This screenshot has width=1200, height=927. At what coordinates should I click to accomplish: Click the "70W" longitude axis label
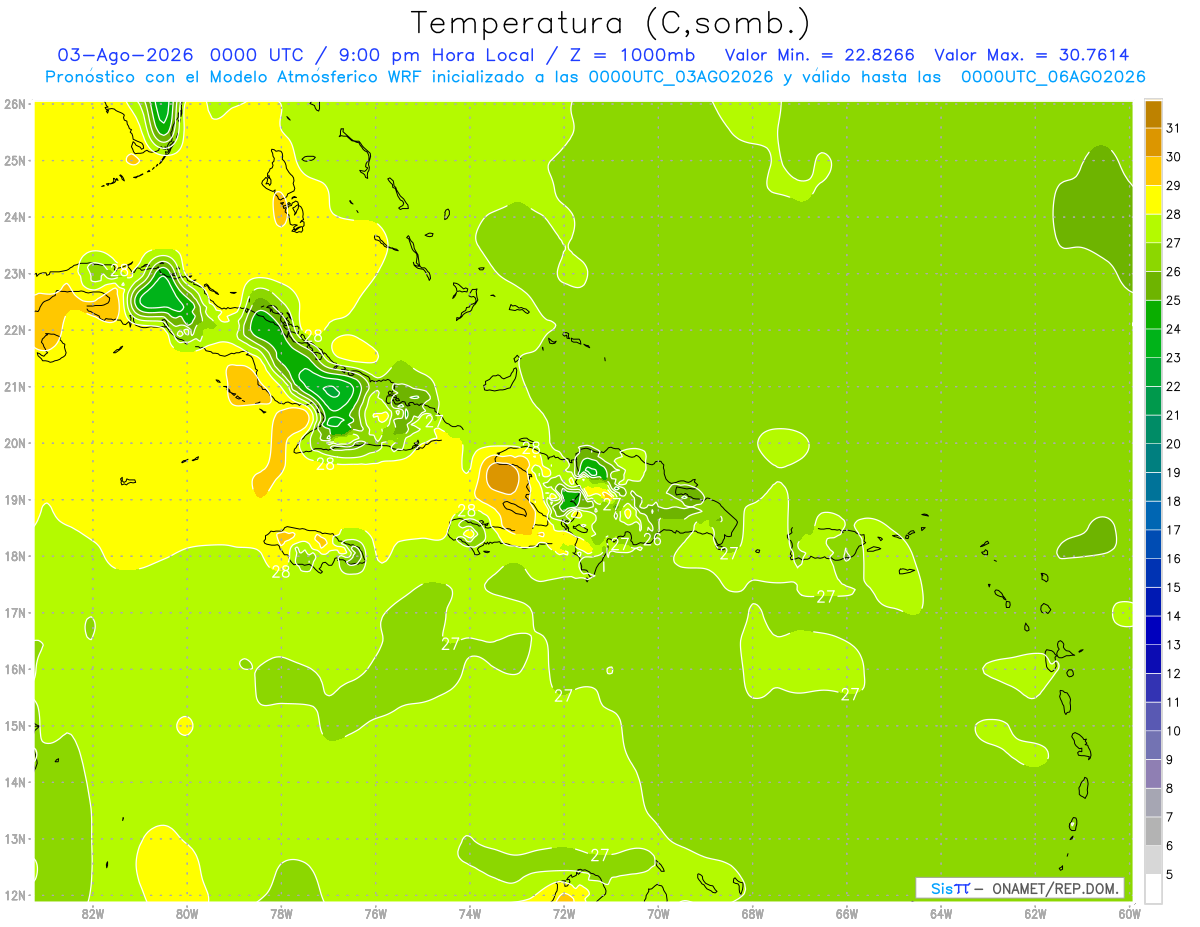click(658, 913)
